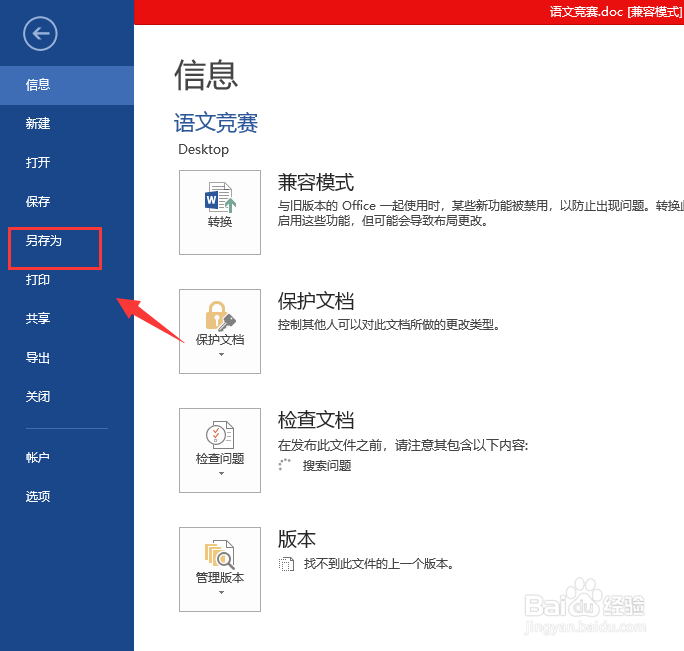Select the 信息 (Info) menu item

[67, 85]
